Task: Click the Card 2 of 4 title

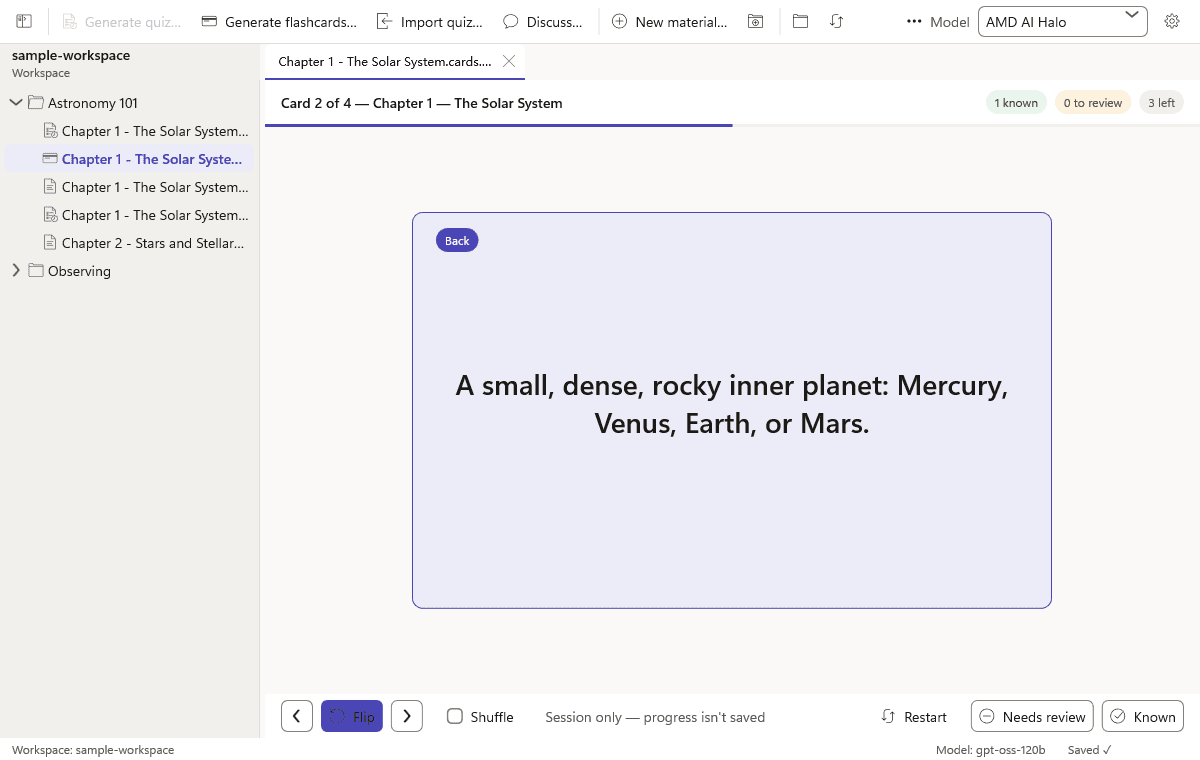Action: point(422,103)
